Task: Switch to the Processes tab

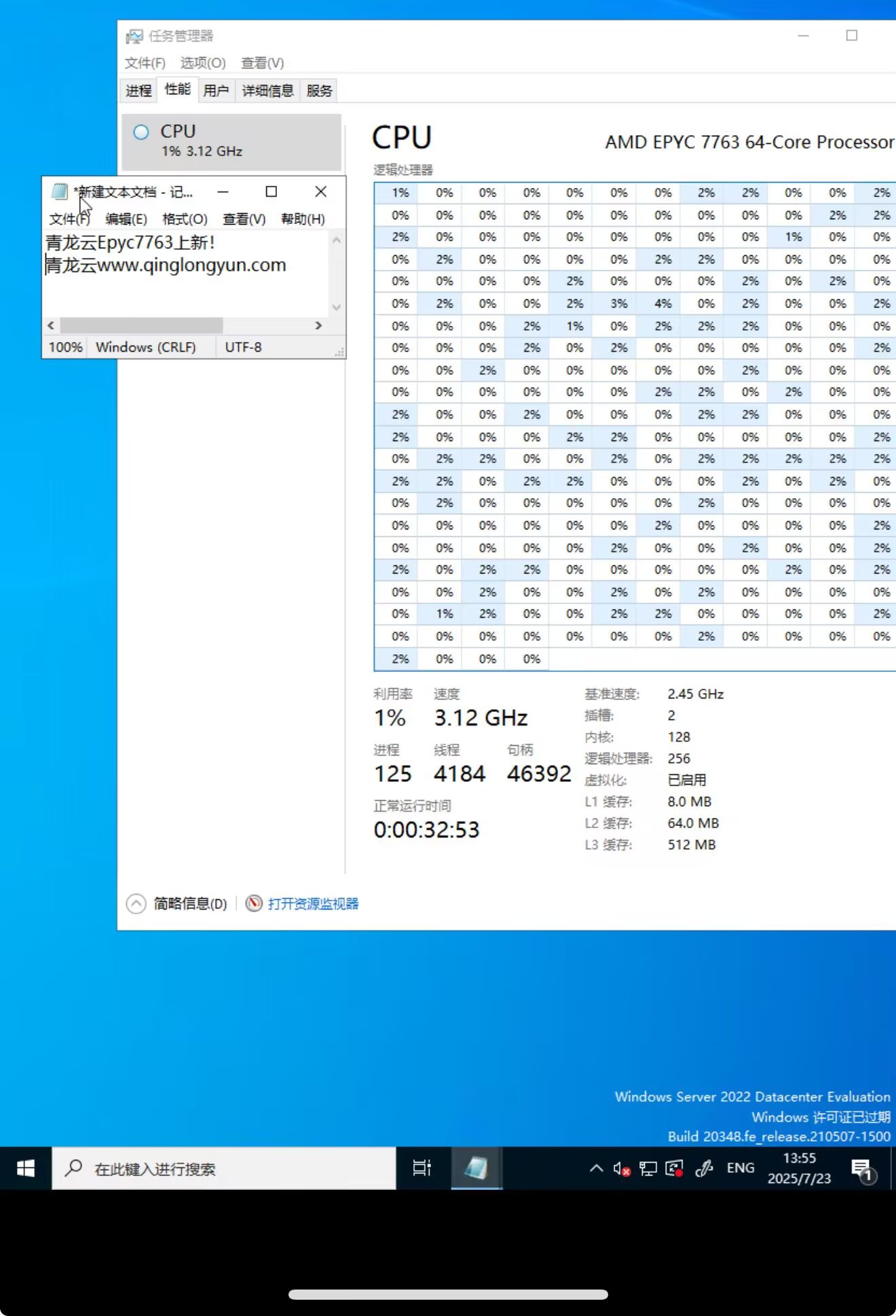Action: pos(138,91)
